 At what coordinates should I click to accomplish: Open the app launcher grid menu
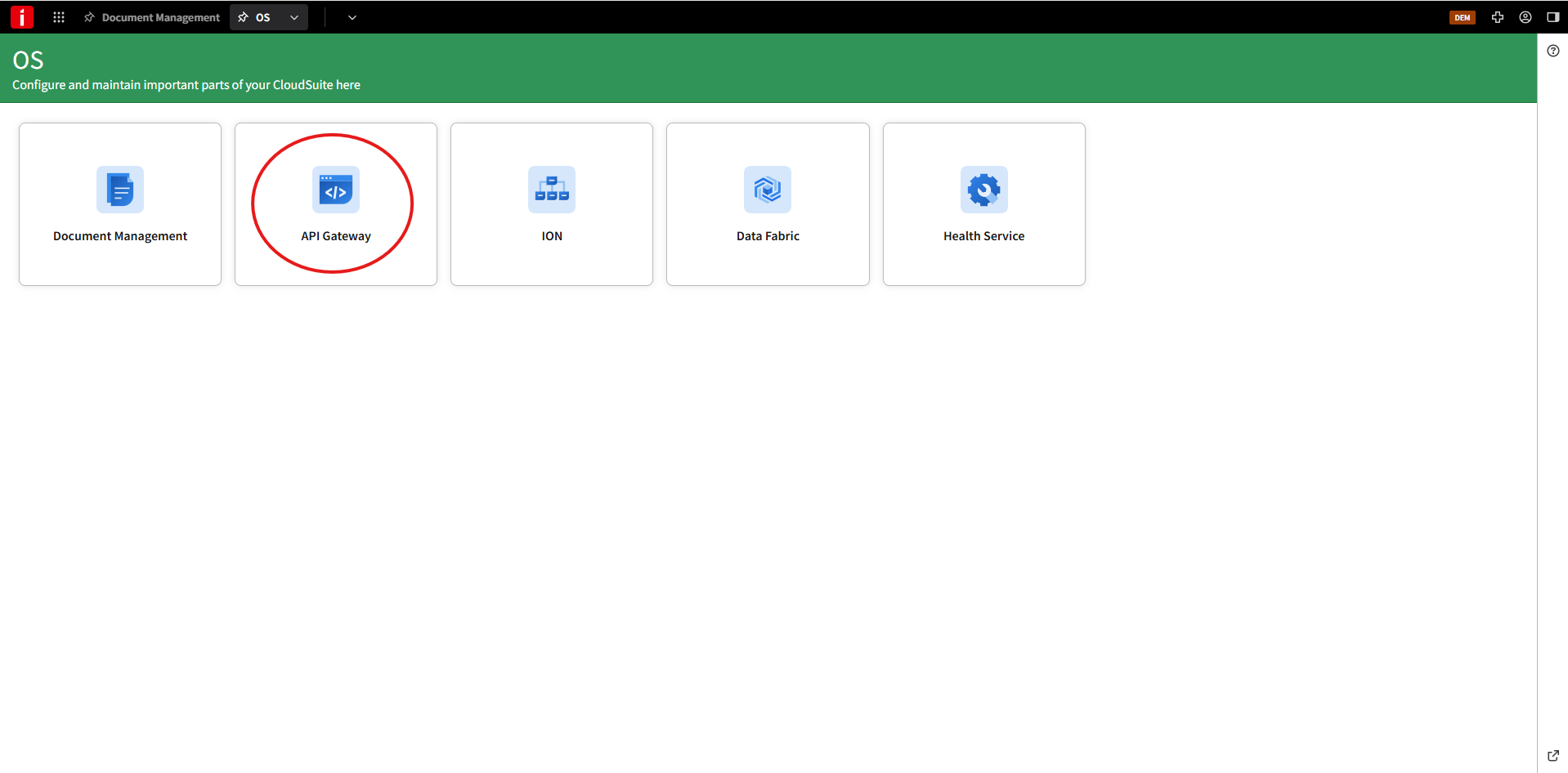coord(59,17)
